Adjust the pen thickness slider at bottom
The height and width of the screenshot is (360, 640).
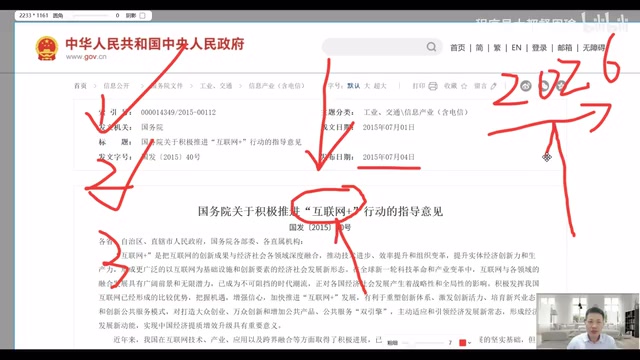pyautogui.click(x=422, y=343)
